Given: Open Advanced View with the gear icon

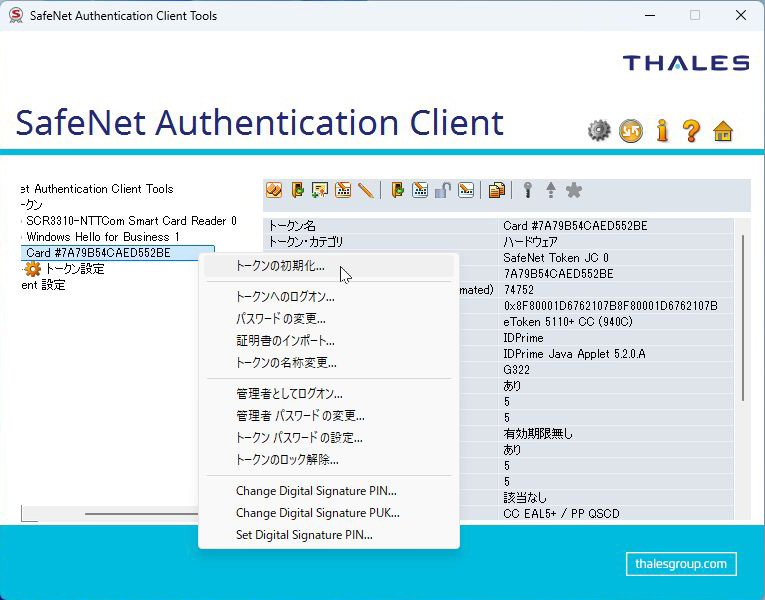Looking at the screenshot, I should coord(599,131).
